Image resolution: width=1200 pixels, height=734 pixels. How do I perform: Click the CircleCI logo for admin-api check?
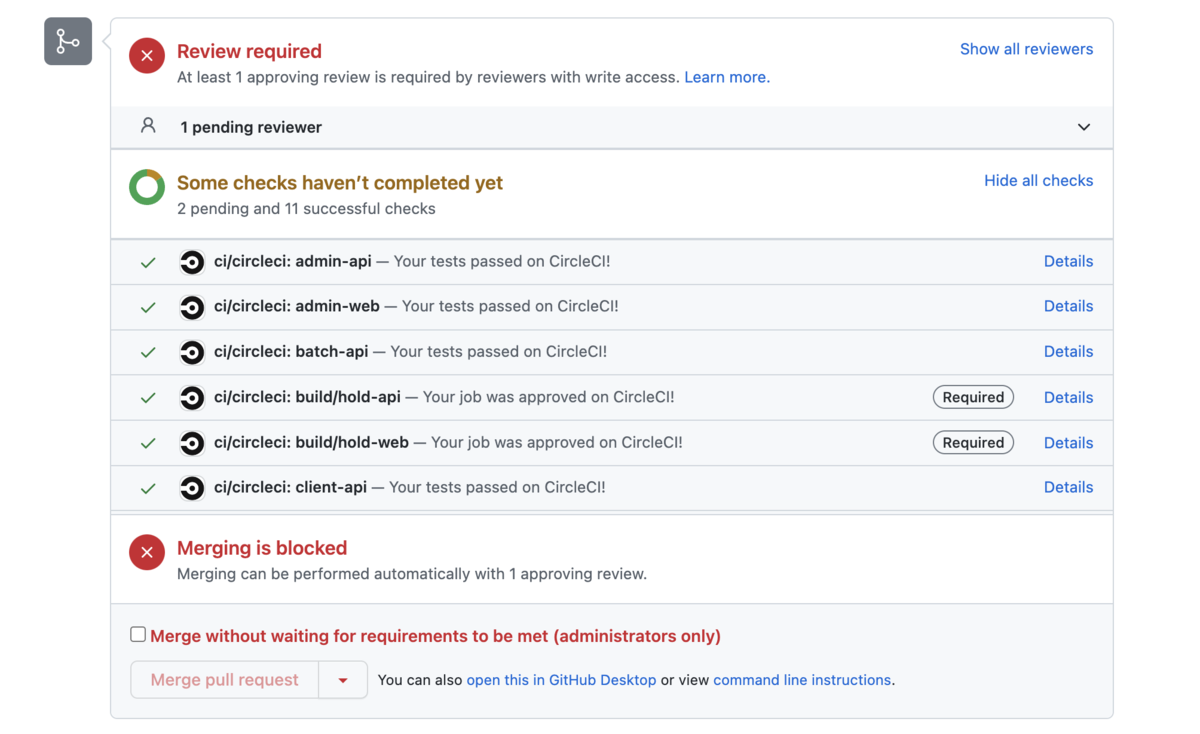pyautogui.click(x=192, y=262)
